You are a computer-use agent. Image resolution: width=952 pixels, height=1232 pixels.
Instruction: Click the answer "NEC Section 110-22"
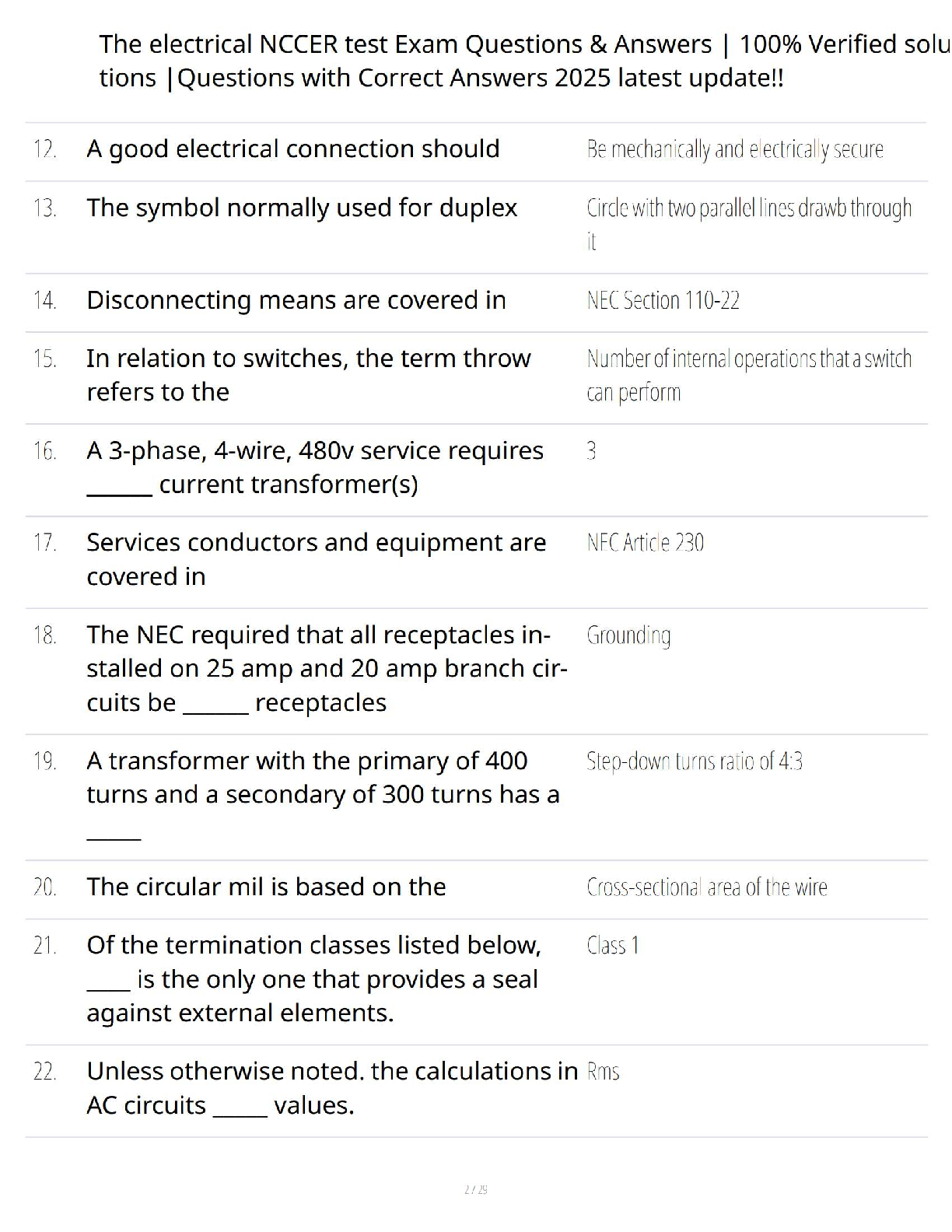tap(663, 300)
